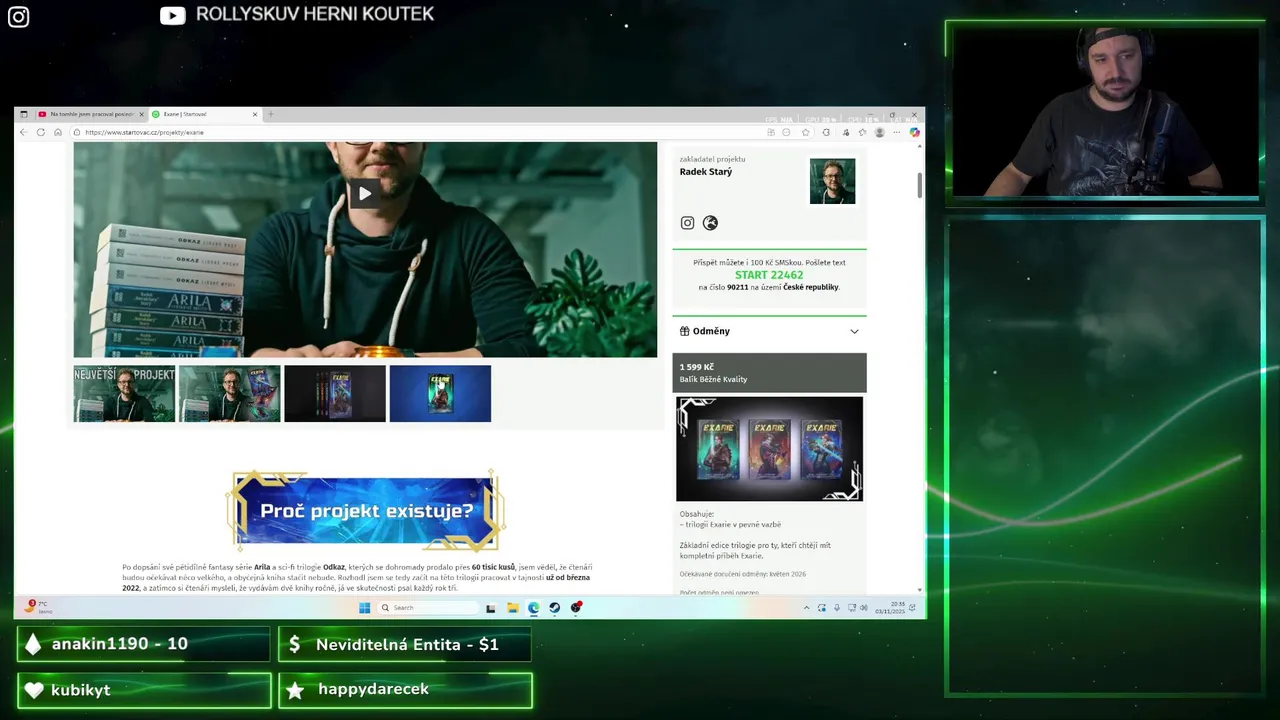Go back in the browser

pyautogui.click(x=24, y=132)
